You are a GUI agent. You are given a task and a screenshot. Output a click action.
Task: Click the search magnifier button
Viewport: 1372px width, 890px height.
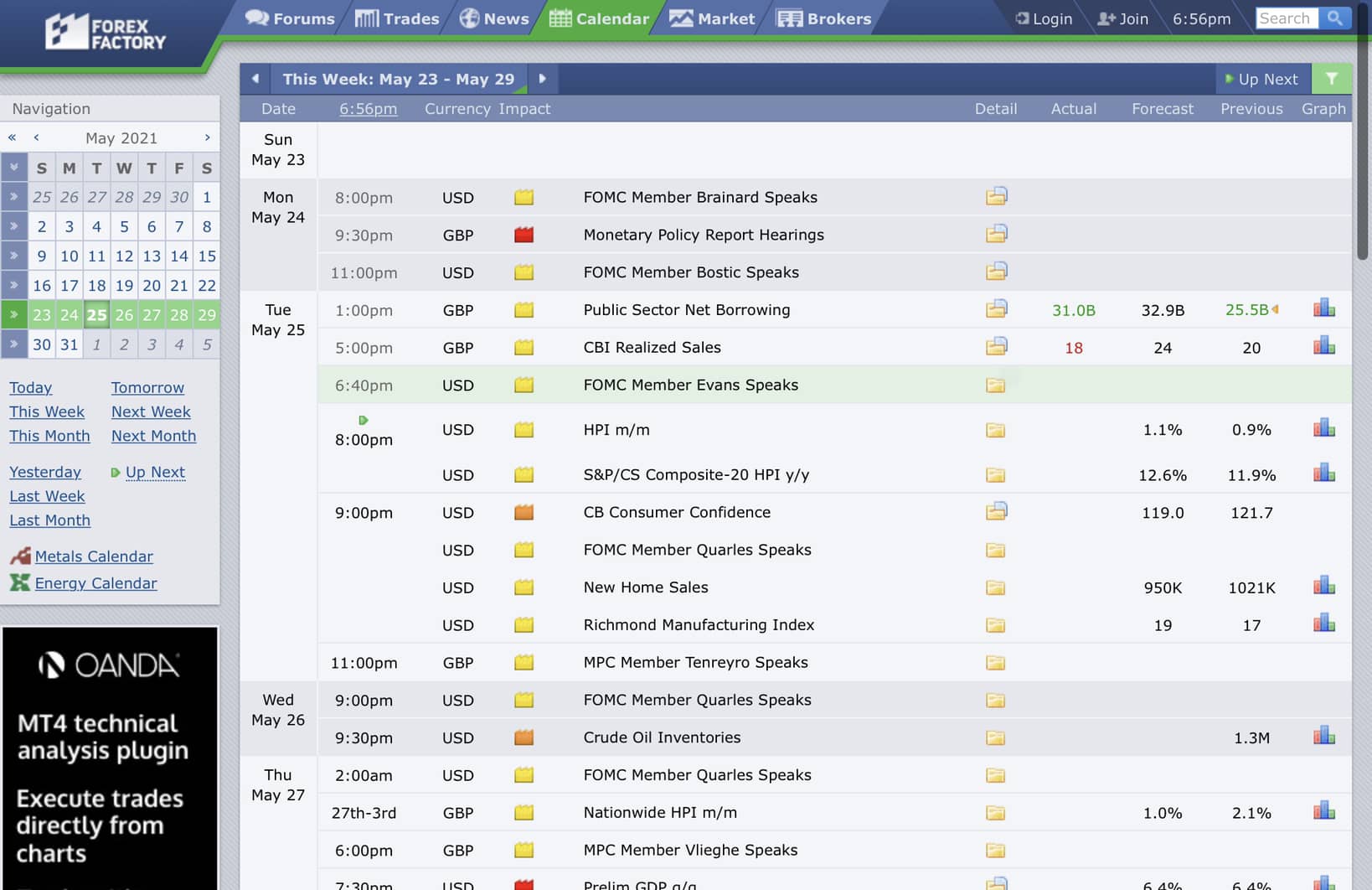(x=1334, y=18)
